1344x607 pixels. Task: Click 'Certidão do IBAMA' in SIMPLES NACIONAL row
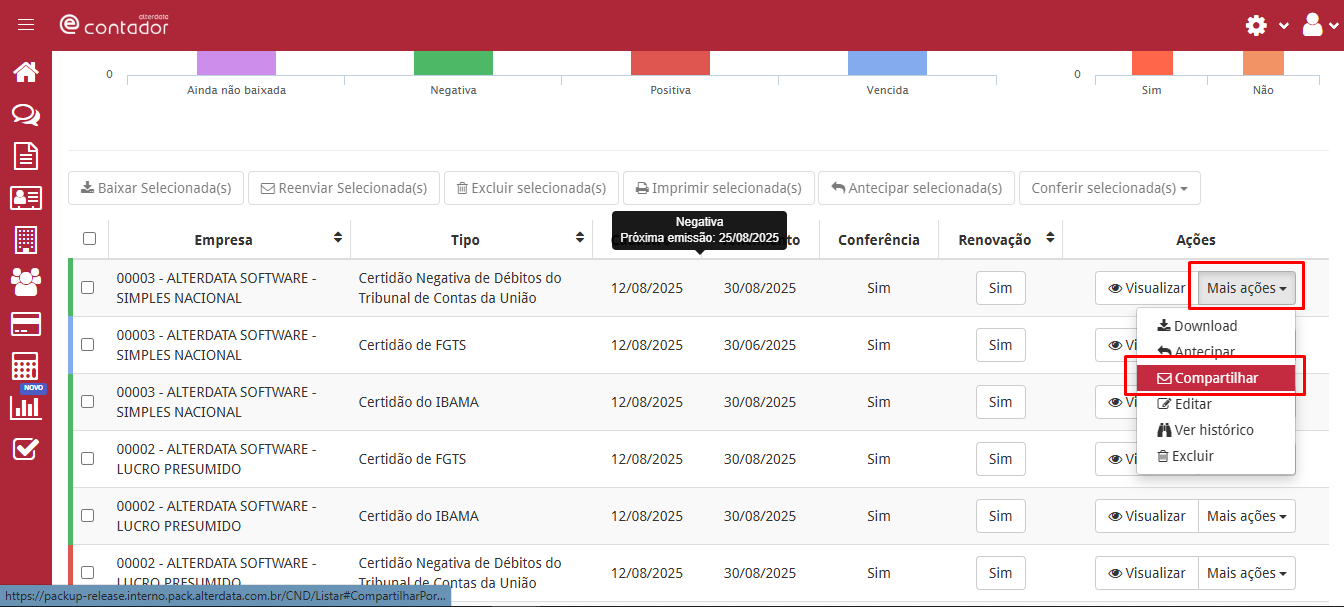click(418, 402)
